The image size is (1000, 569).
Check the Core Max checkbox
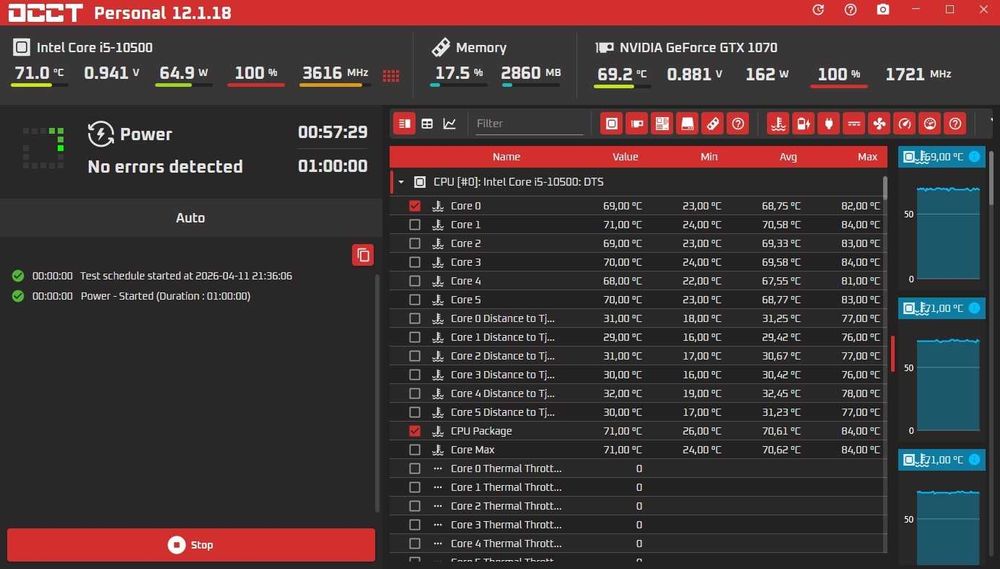[415, 450]
